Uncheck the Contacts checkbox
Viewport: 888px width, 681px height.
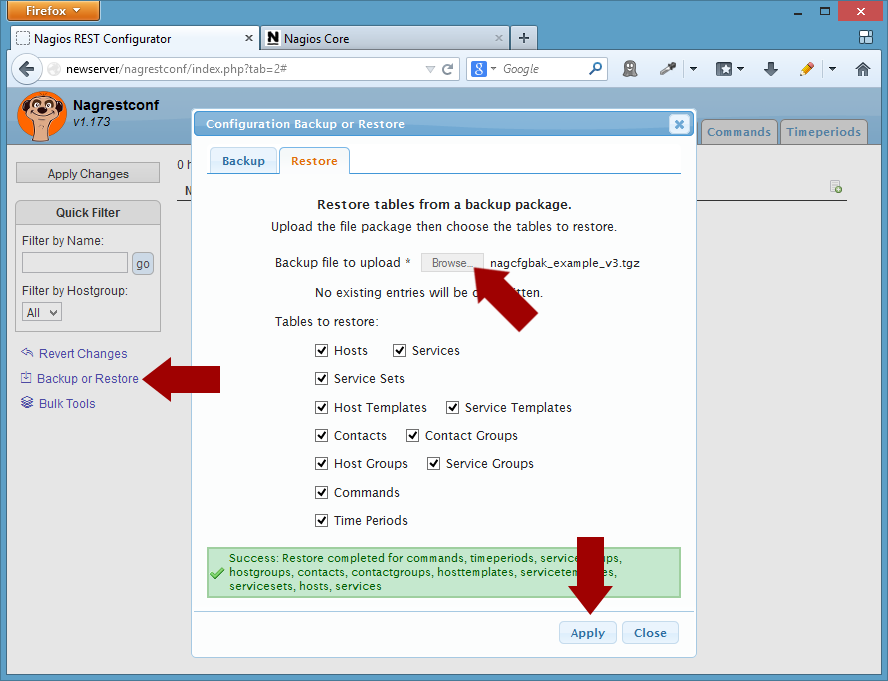(x=321, y=435)
